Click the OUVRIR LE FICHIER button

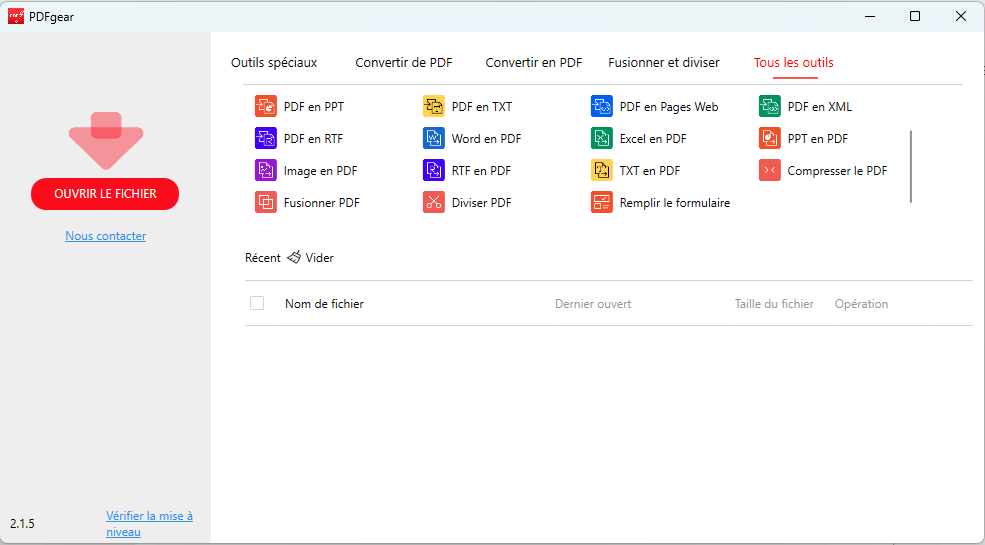tap(105, 194)
